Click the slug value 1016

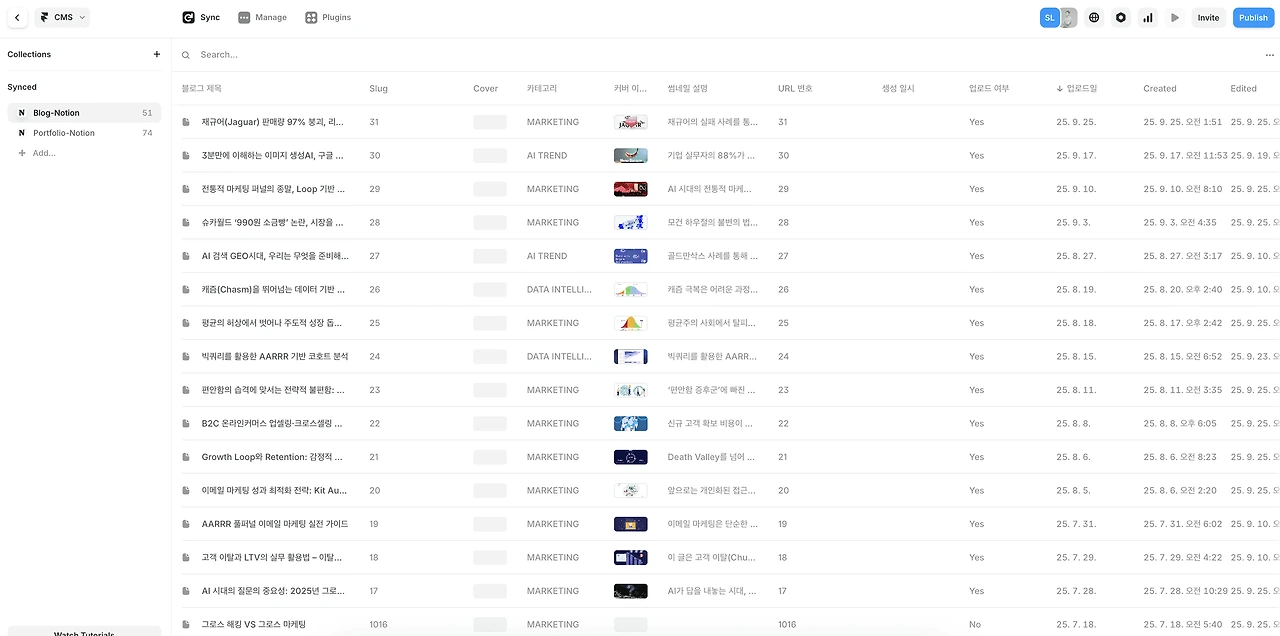coord(378,625)
